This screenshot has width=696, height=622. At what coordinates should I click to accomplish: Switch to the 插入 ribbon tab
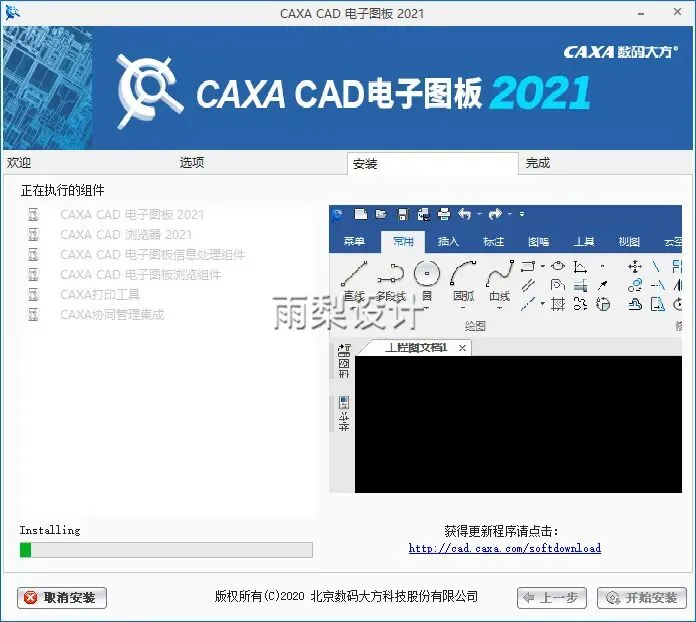[x=448, y=242]
